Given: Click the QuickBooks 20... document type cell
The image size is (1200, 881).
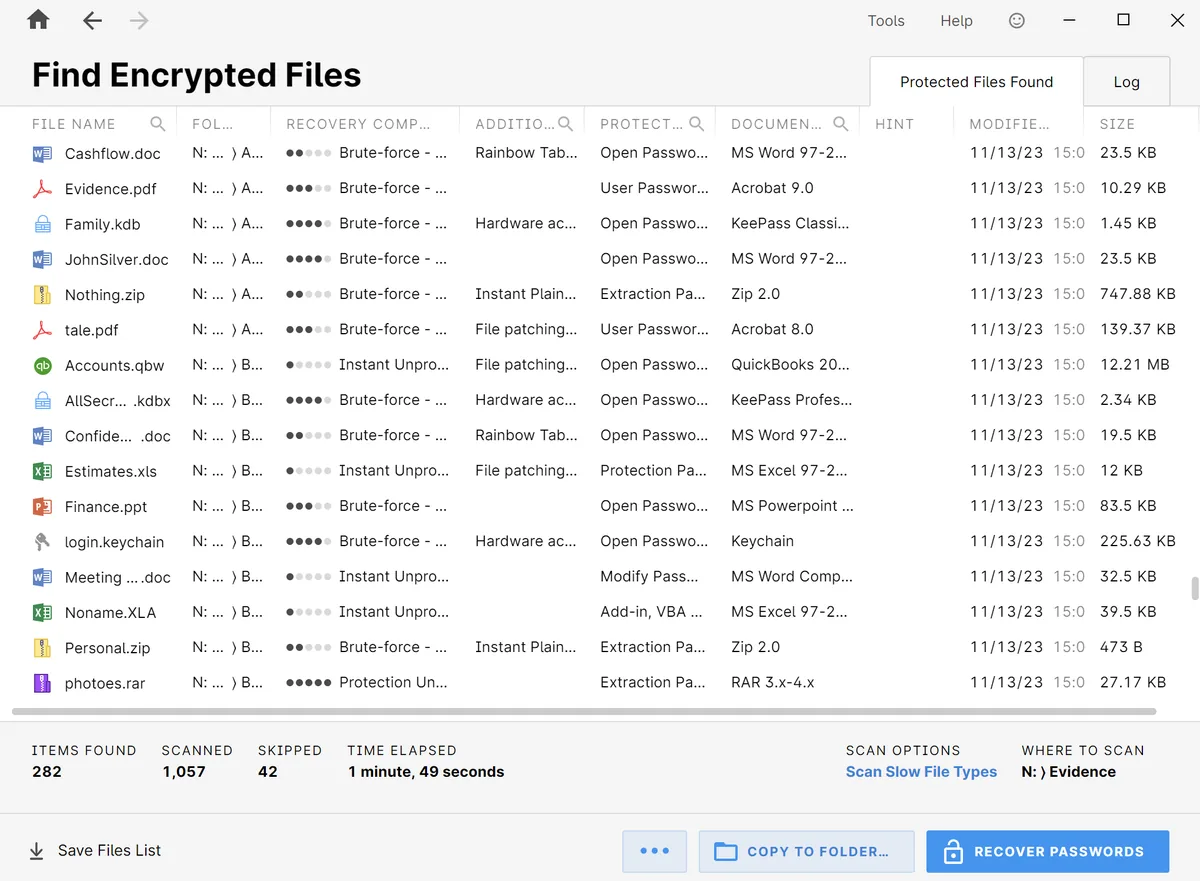Looking at the screenshot, I should point(790,365).
